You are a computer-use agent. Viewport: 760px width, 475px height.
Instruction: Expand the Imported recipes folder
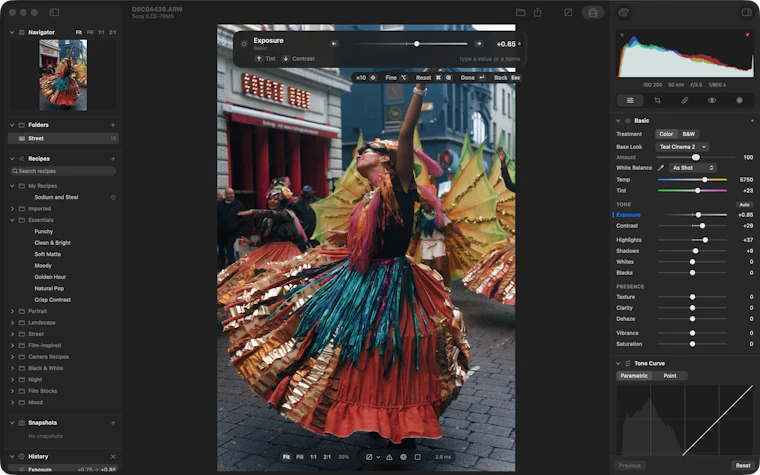pos(12,209)
